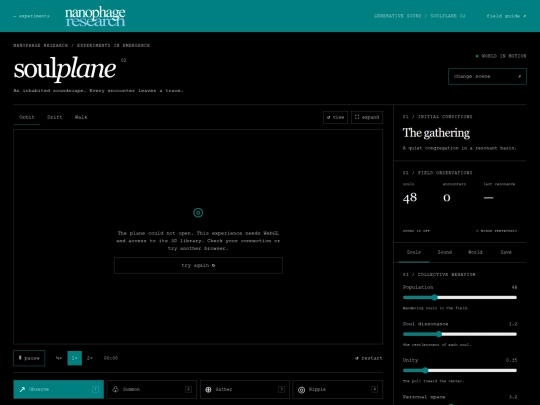The width and height of the screenshot is (540, 405).
Task: Select the Summon tool icon
Action: pos(115,390)
